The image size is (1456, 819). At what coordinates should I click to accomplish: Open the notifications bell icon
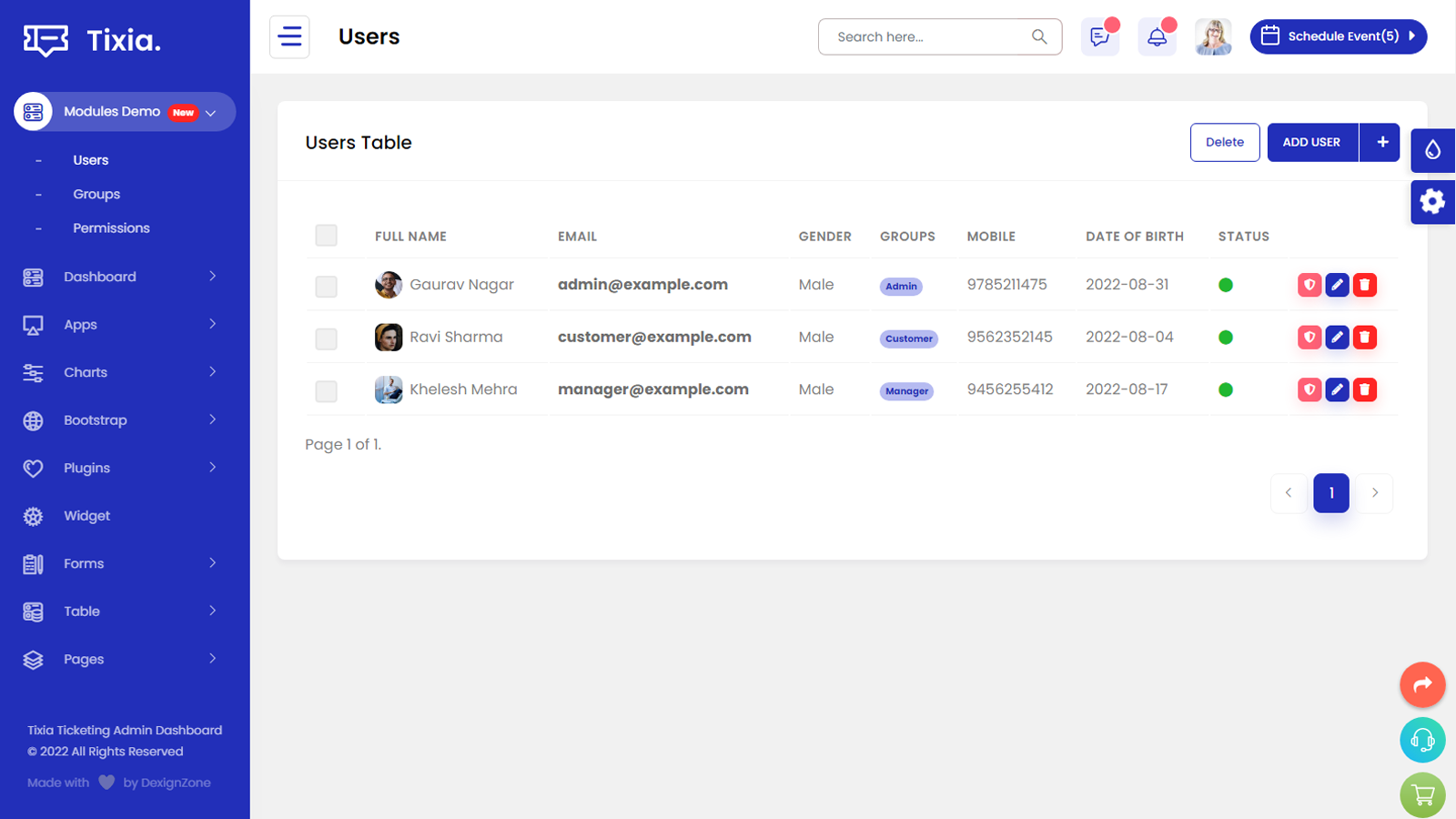coord(1157,37)
